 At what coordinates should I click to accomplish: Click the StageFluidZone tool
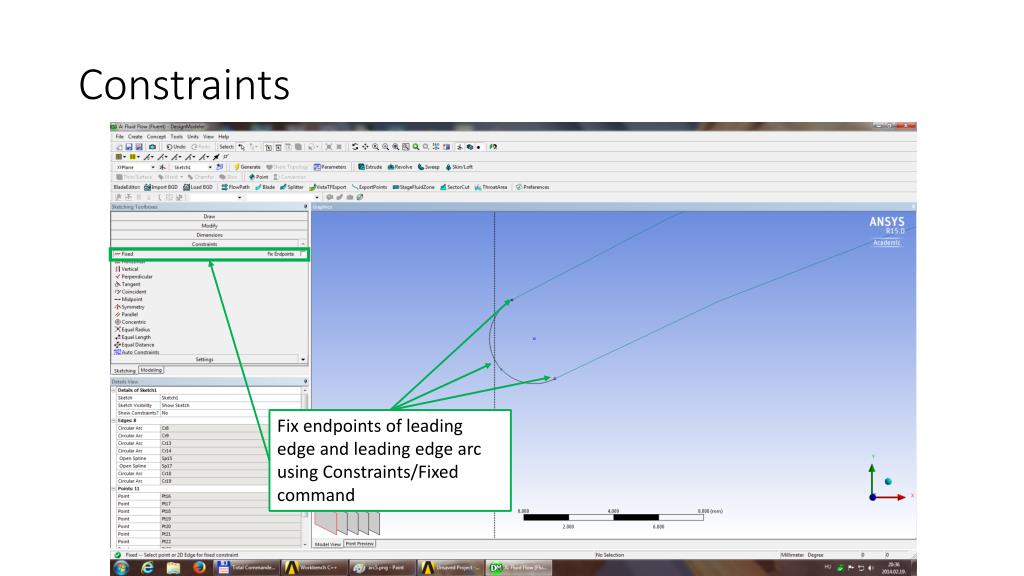pos(413,187)
